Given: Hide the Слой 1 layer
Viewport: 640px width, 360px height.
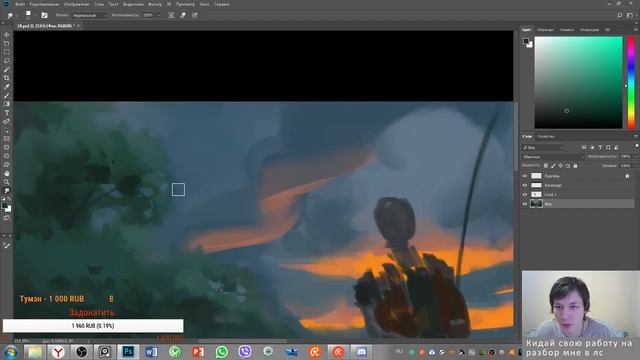Looking at the screenshot, I should [x=525, y=195].
